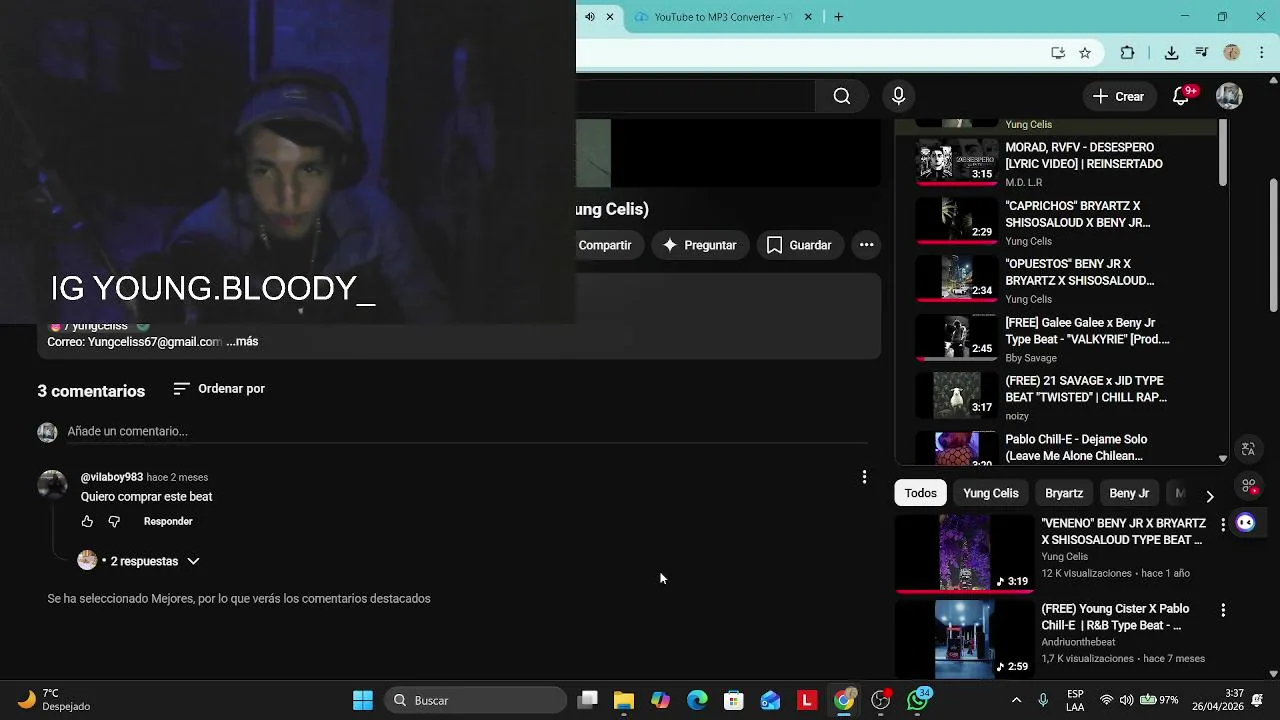Open File Explorer from the taskbar
Screen dimensions: 1280x720
point(624,700)
